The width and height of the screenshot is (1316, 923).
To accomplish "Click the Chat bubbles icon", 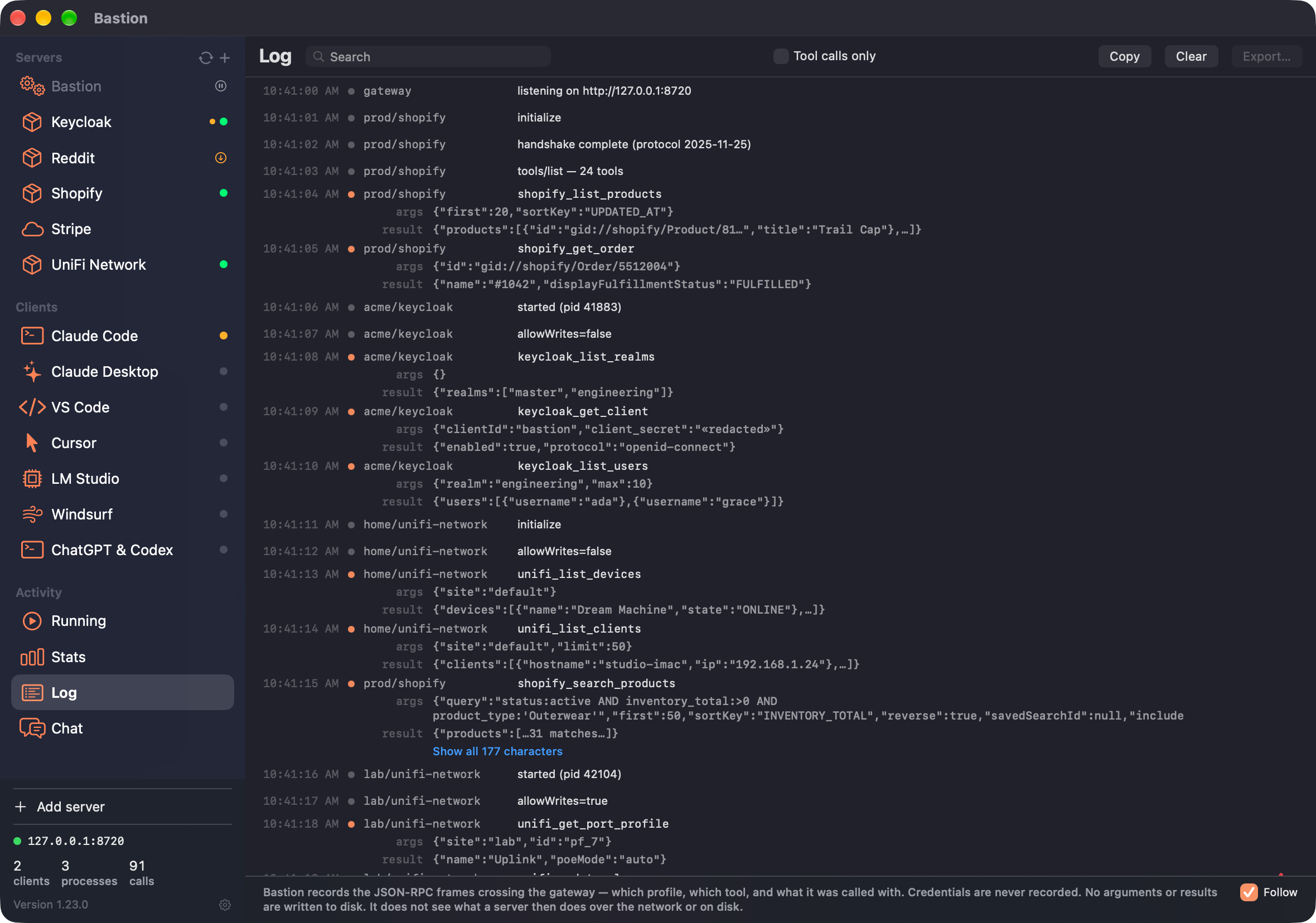I will click(x=32, y=728).
